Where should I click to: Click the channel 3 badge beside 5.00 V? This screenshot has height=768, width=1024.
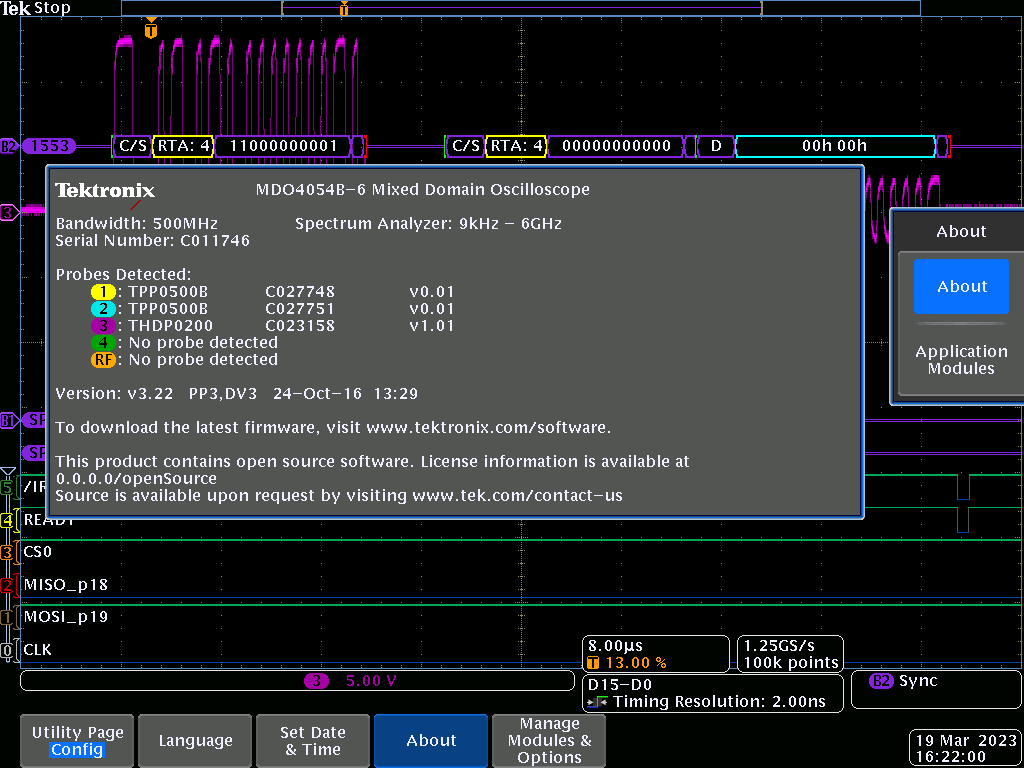[317, 681]
